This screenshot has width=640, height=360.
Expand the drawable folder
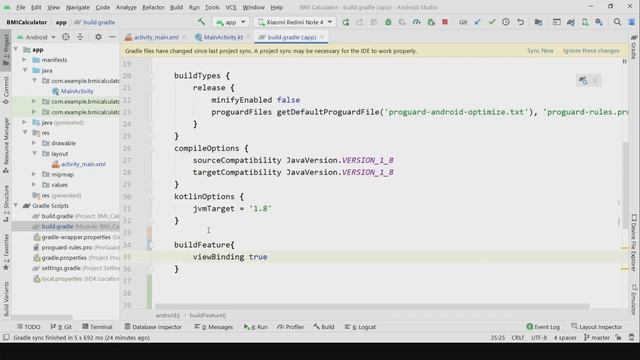[34, 143]
